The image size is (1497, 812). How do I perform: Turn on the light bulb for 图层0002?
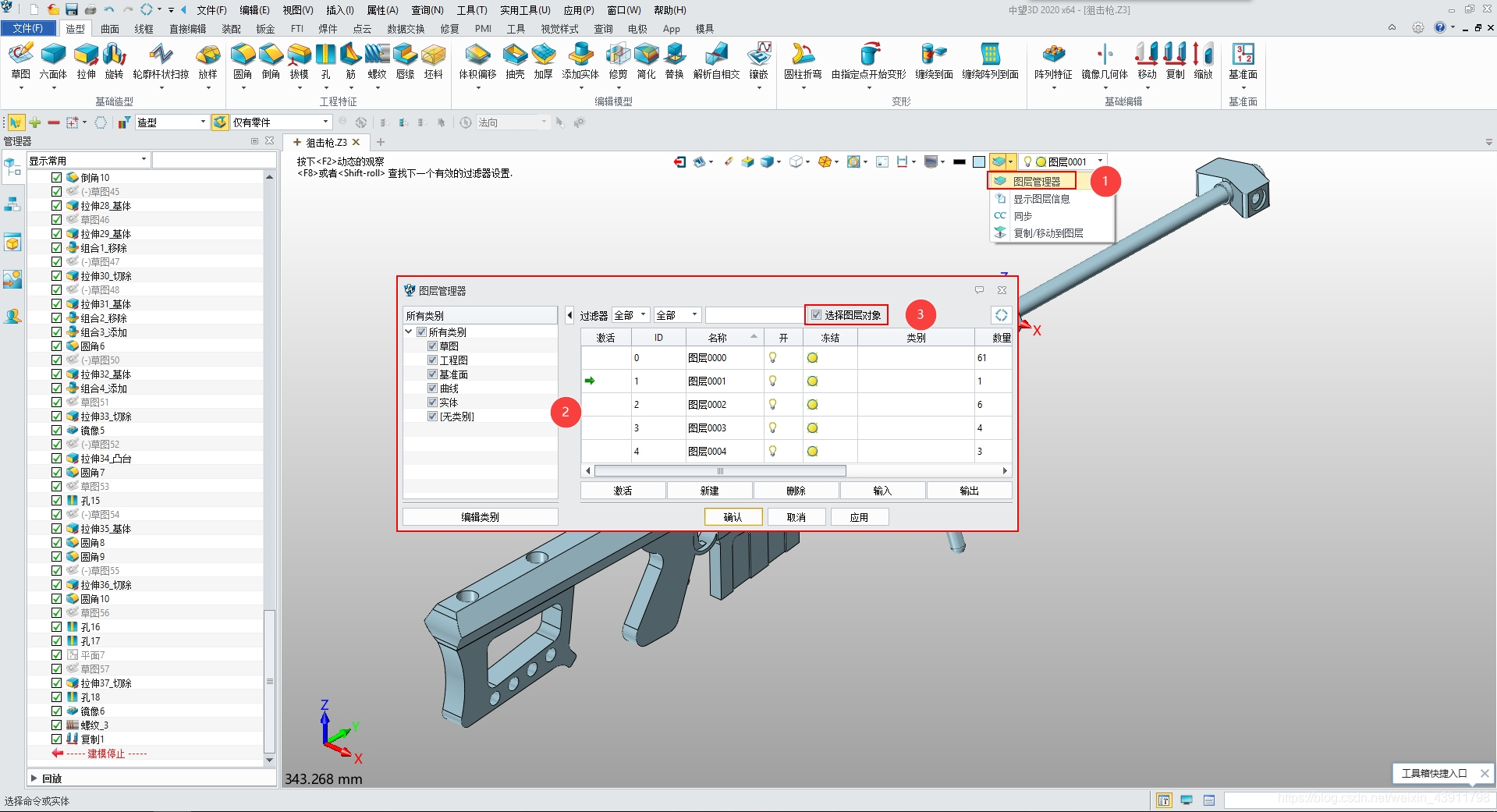[773, 405]
